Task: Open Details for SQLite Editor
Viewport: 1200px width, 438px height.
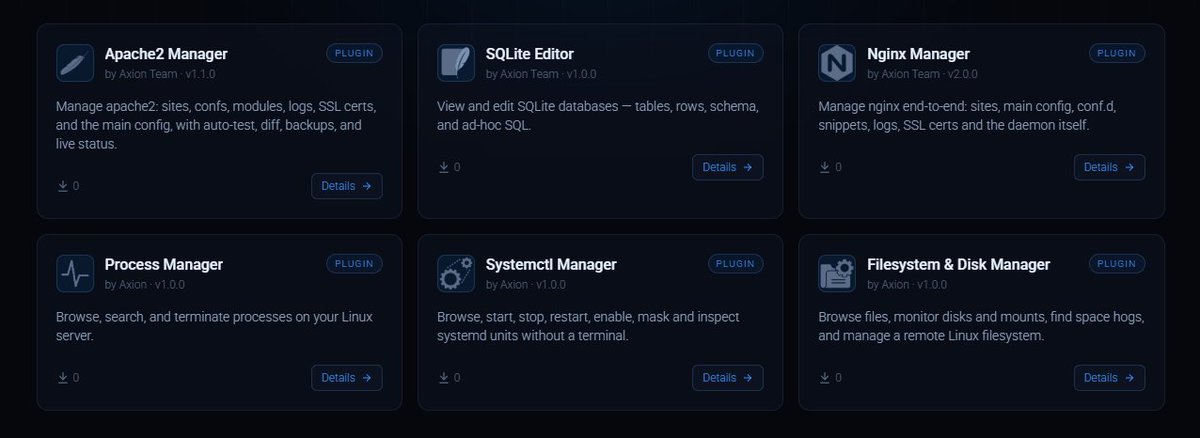Action: point(728,167)
